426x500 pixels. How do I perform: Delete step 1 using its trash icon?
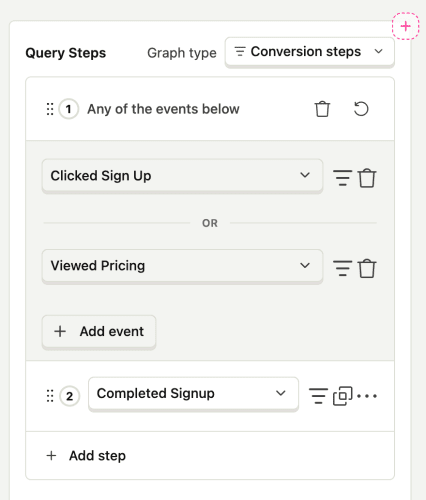pos(322,109)
